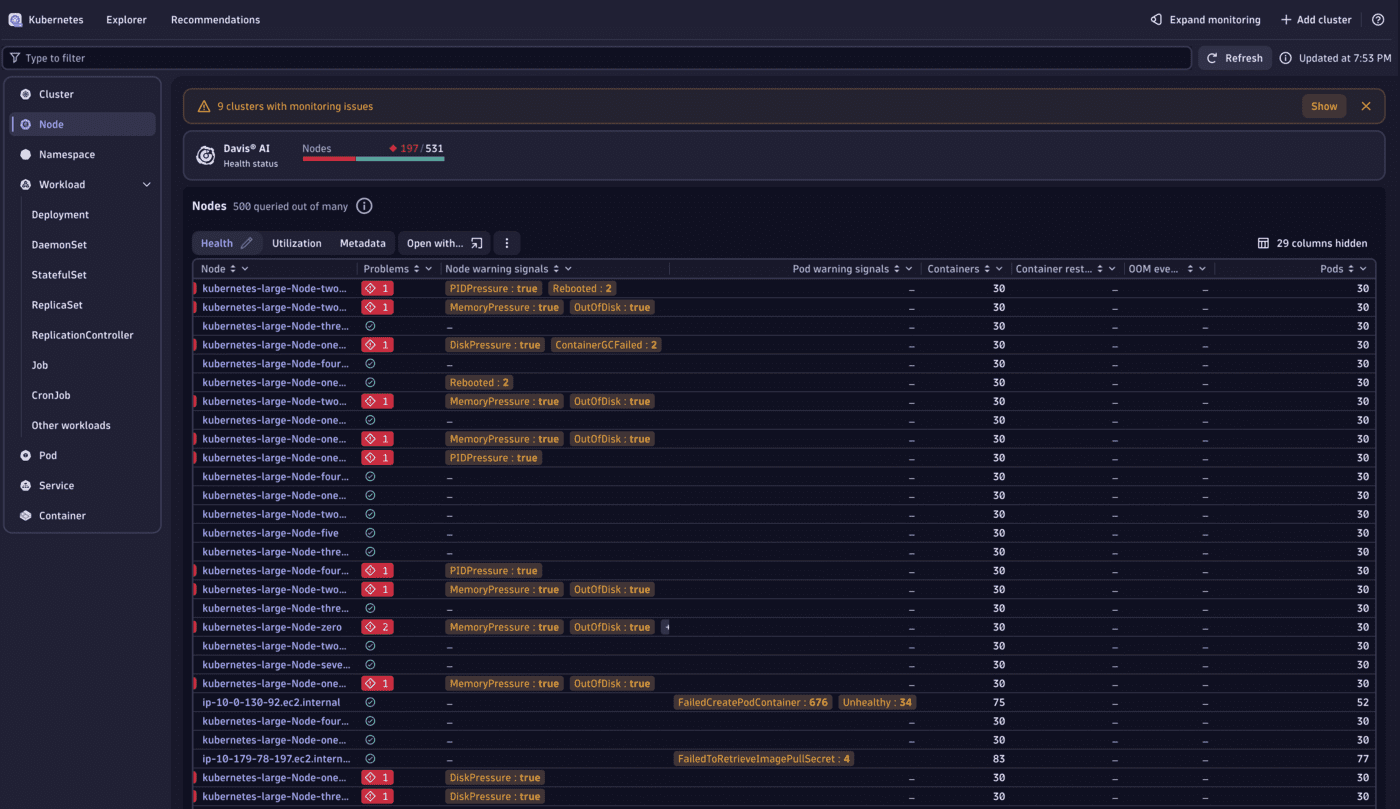The height and width of the screenshot is (809, 1400).
Task: Open the Problems column dropdown chevron
Action: pos(429,269)
